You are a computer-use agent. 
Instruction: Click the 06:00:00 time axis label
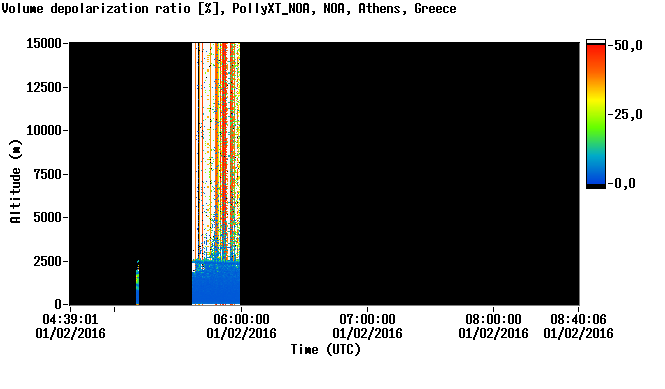click(x=241, y=319)
